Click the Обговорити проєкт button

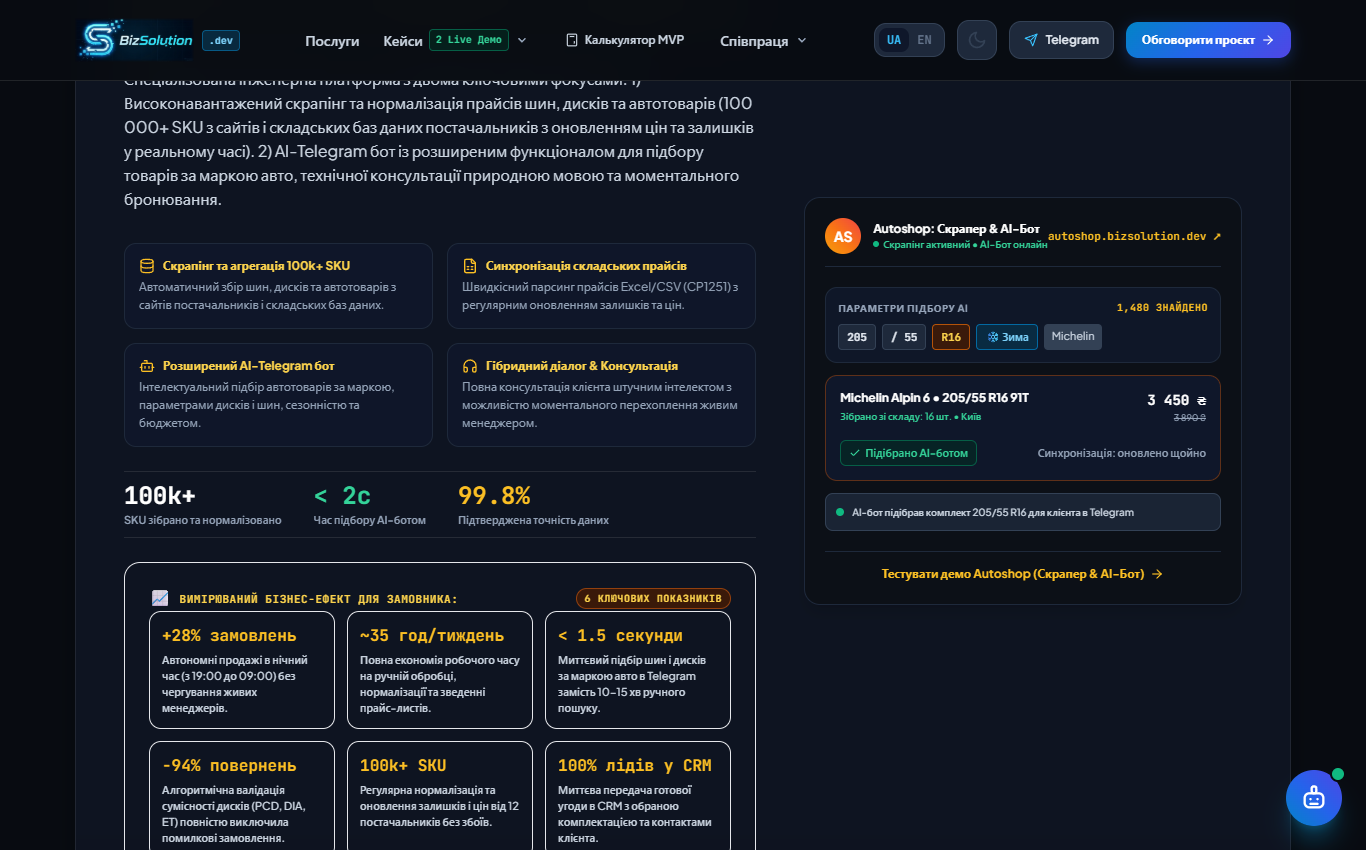(1208, 40)
